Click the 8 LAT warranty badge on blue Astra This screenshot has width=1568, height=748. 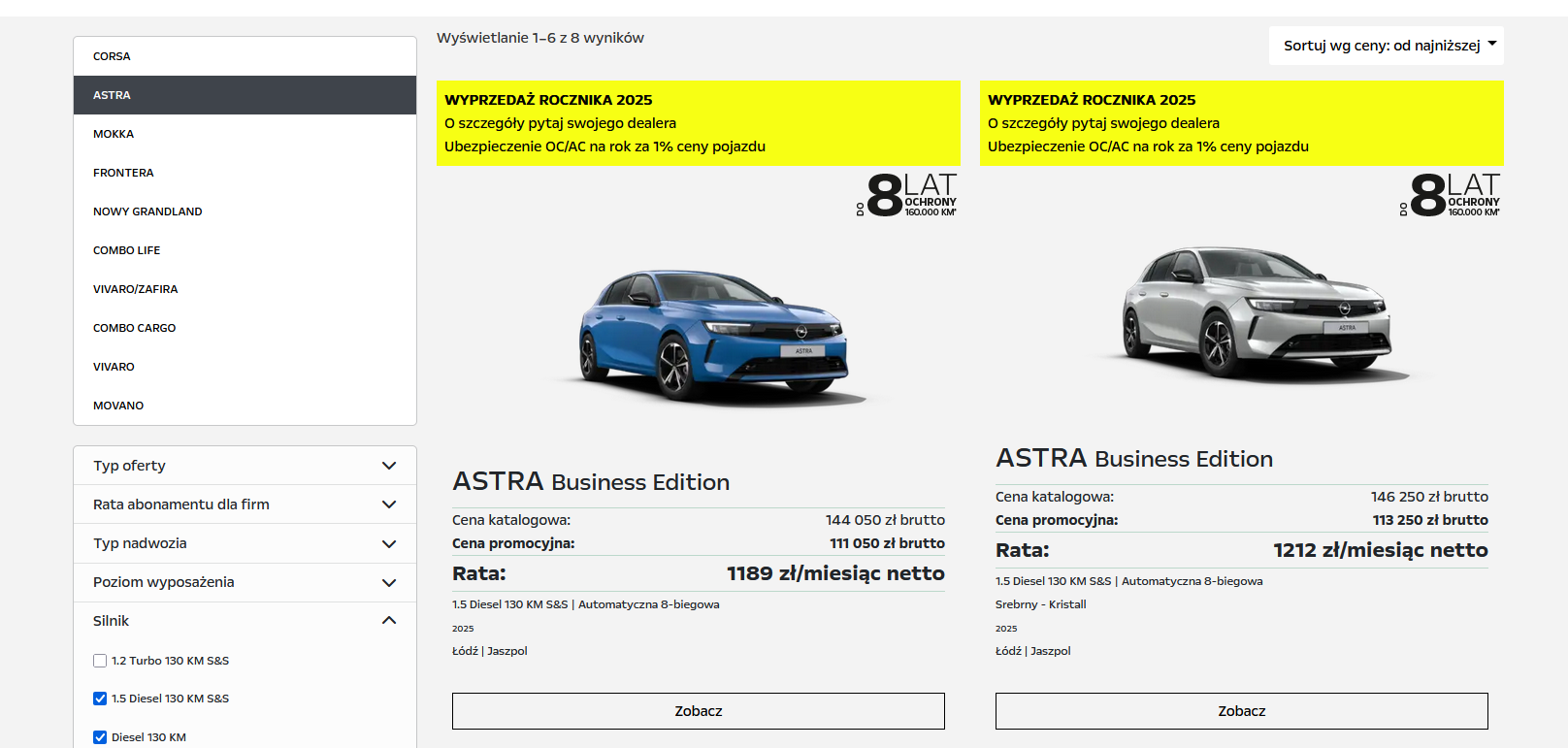(x=907, y=195)
